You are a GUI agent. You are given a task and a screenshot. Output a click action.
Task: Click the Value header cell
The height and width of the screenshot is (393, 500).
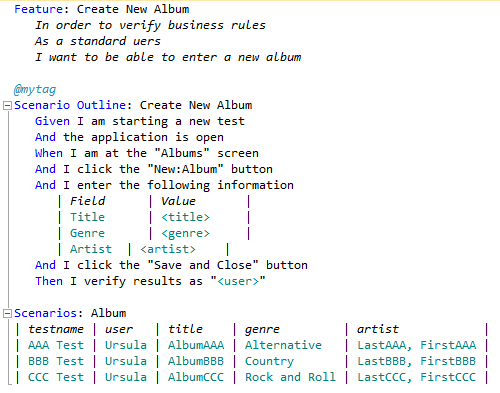tap(178, 201)
